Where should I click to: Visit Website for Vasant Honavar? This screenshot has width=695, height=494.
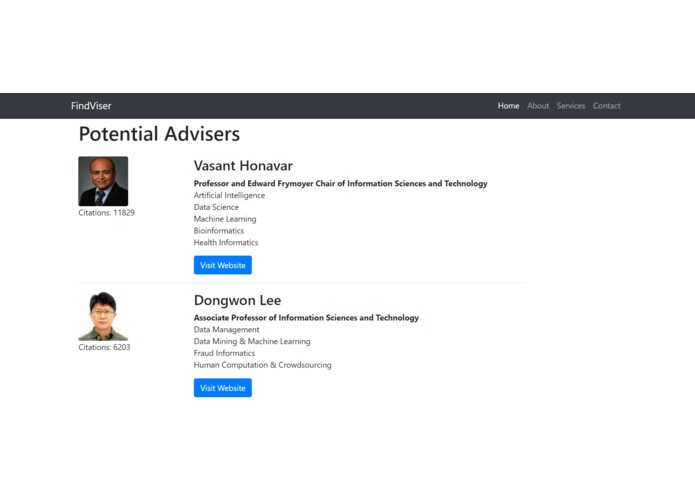(223, 265)
